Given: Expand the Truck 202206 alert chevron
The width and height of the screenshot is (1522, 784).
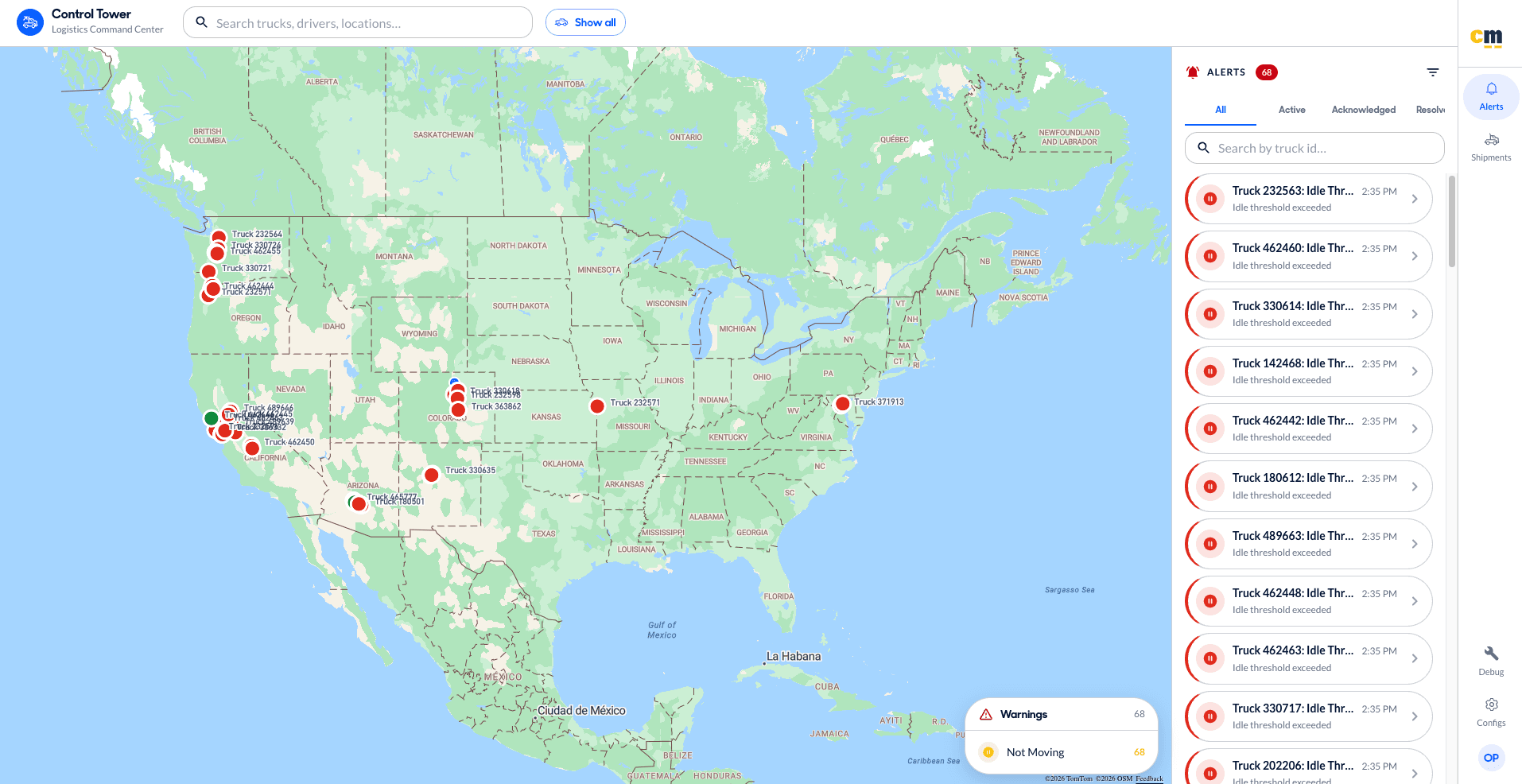Looking at the screenshot, I should 1415,774.
